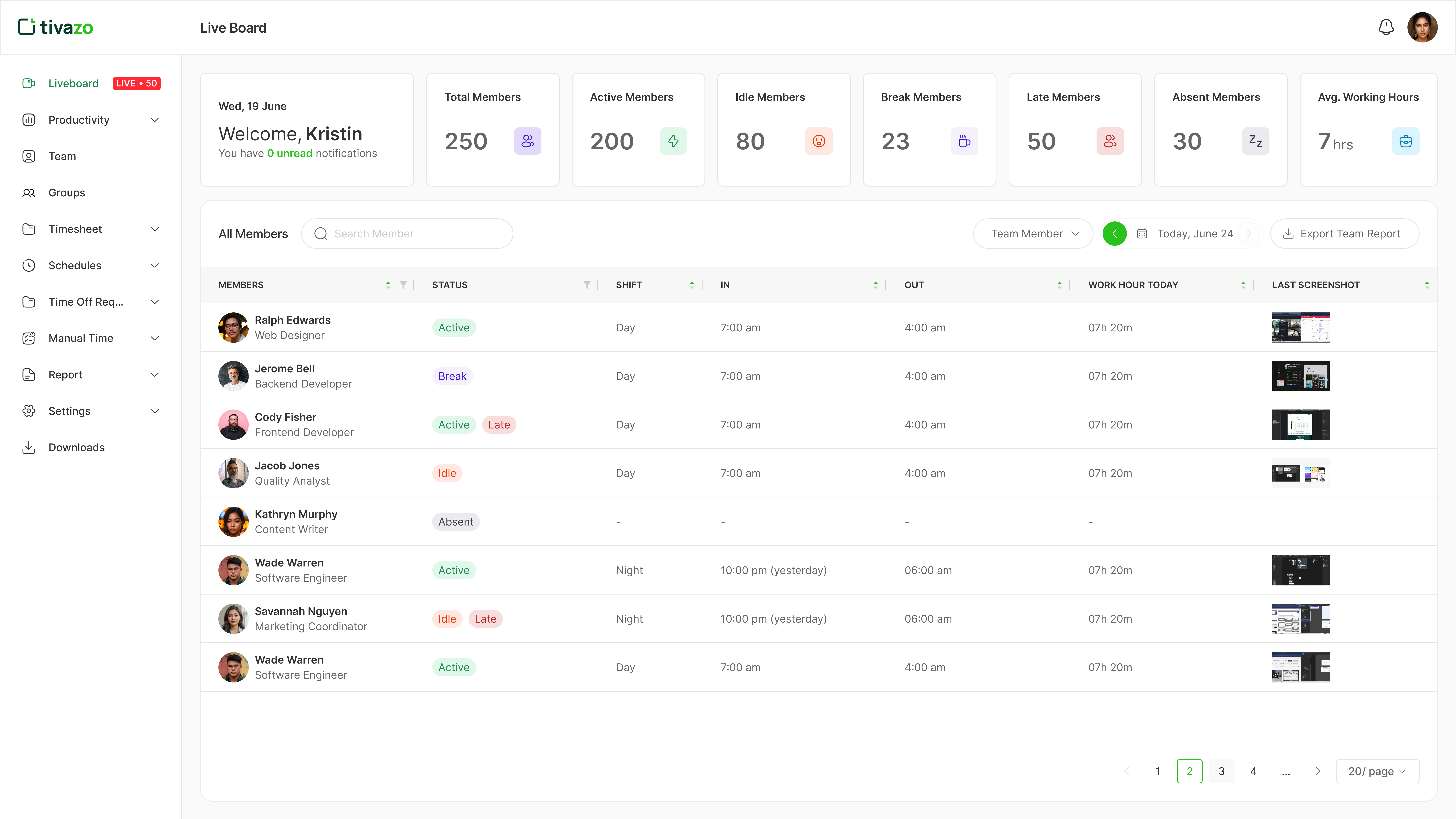Open the Team Member dropdown

[x=1033, y=233]
